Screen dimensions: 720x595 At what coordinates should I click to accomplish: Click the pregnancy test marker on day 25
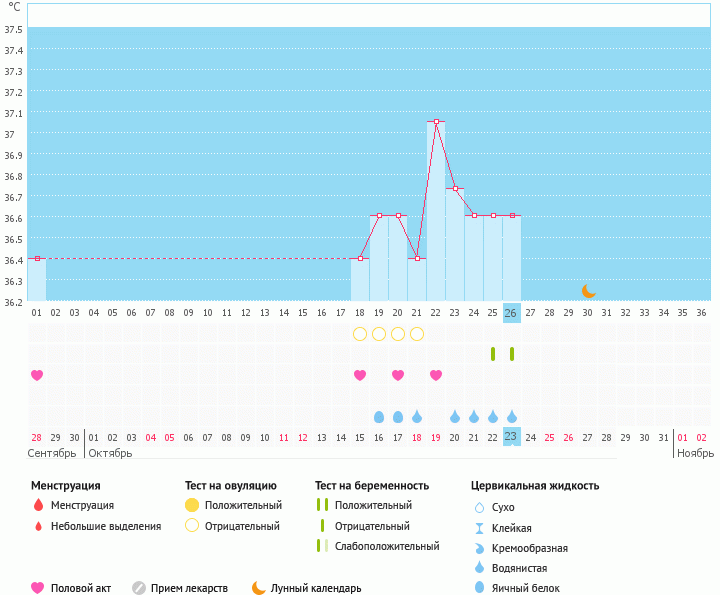(x=493, y=354)
